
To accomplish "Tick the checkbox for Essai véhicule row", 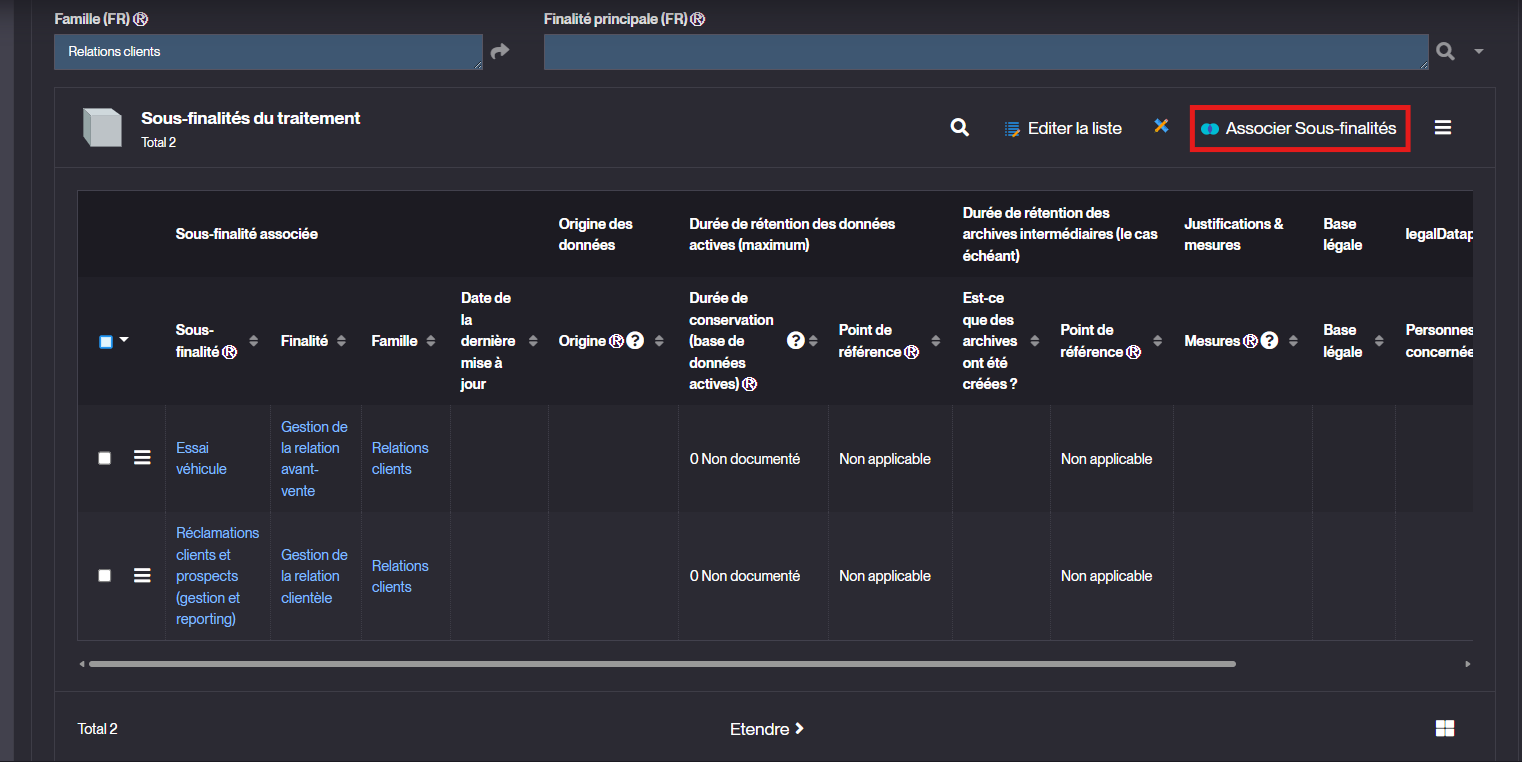I will (105, 458).
